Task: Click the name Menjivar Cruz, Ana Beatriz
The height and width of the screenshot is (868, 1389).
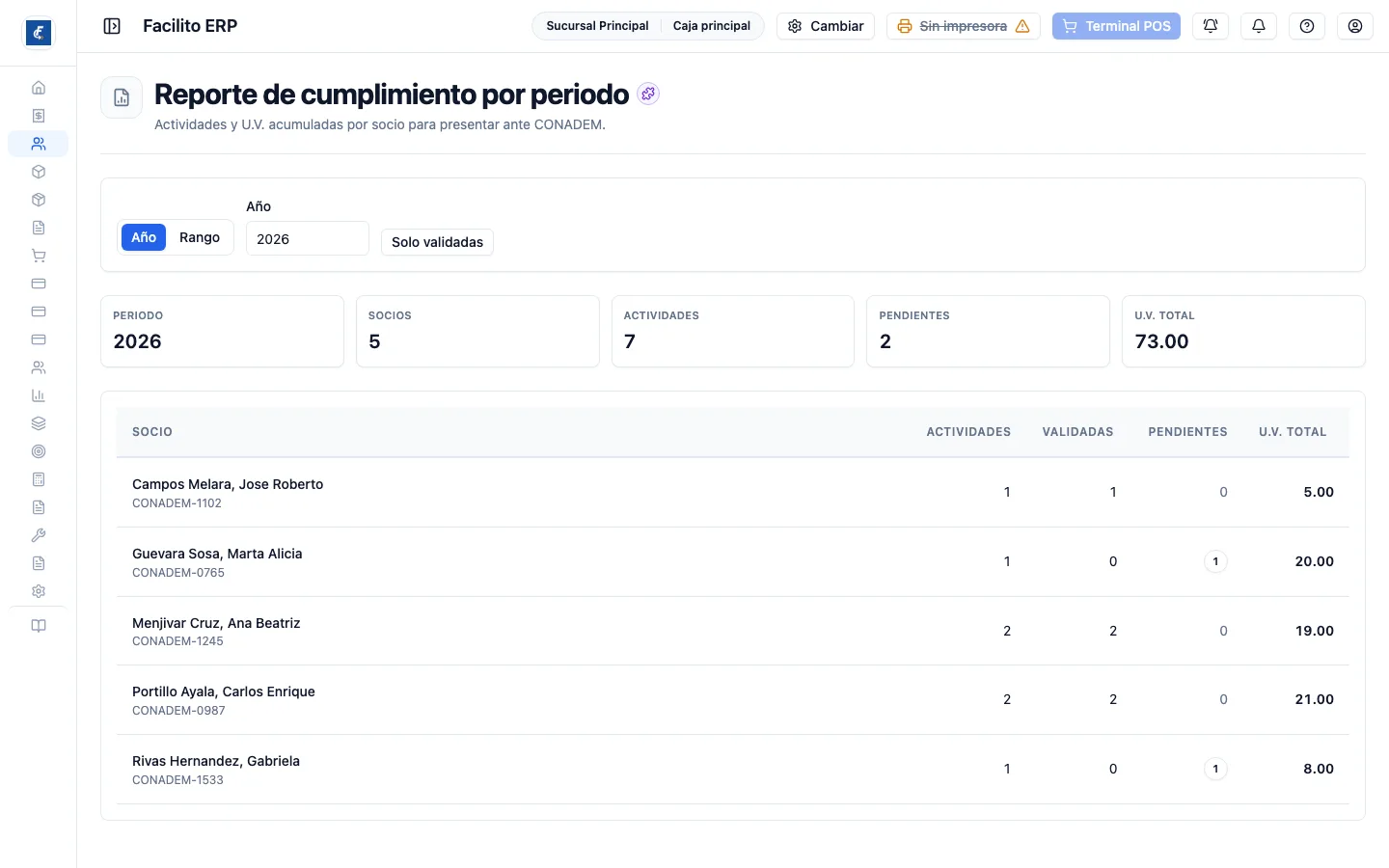Action: (x=216, y=623)
